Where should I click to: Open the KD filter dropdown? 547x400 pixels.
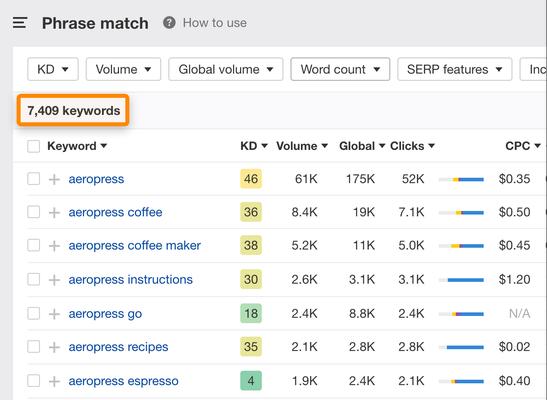pos(53,69)
